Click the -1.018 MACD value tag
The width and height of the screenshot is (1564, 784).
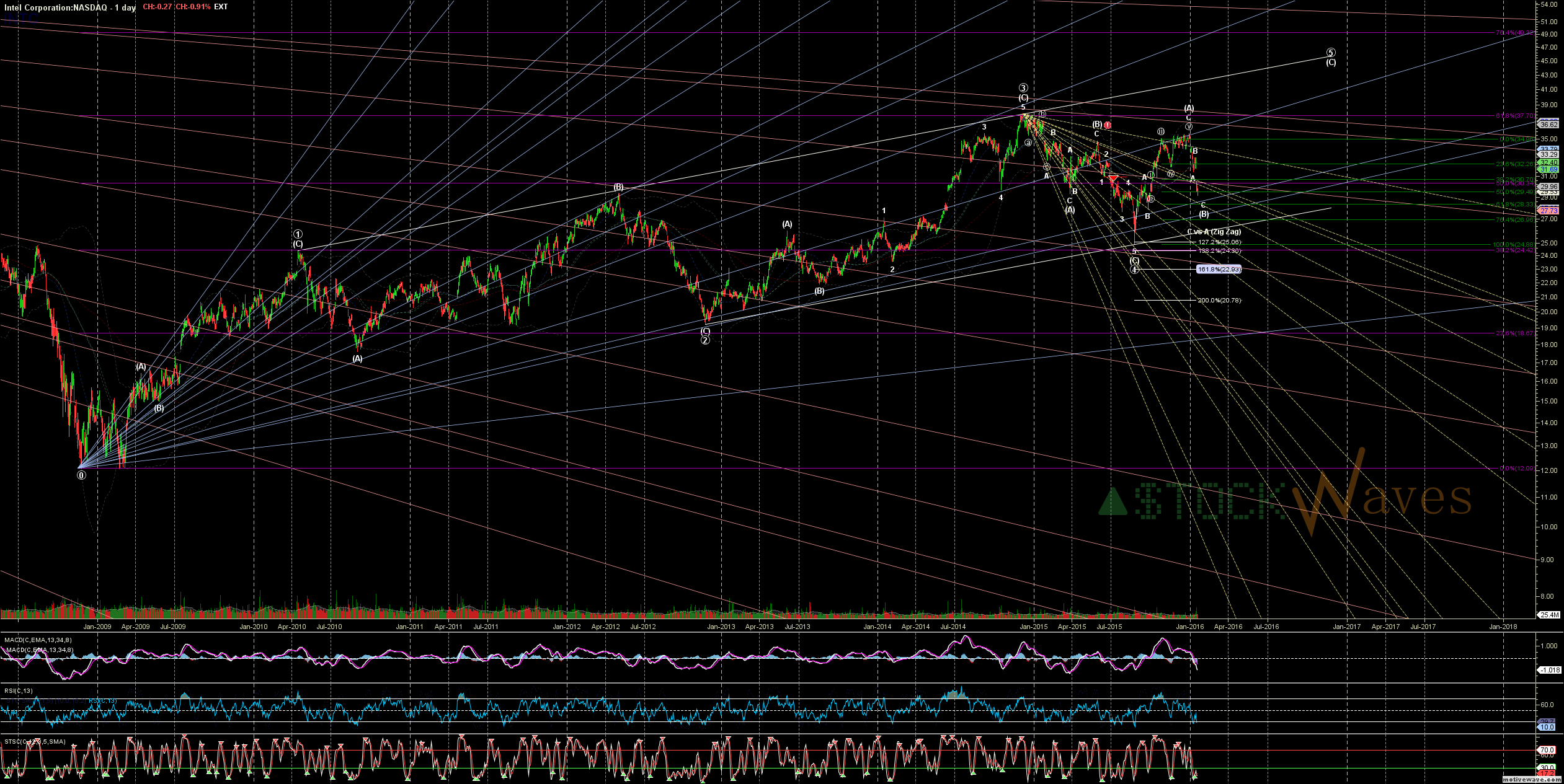pos(1548,670)
